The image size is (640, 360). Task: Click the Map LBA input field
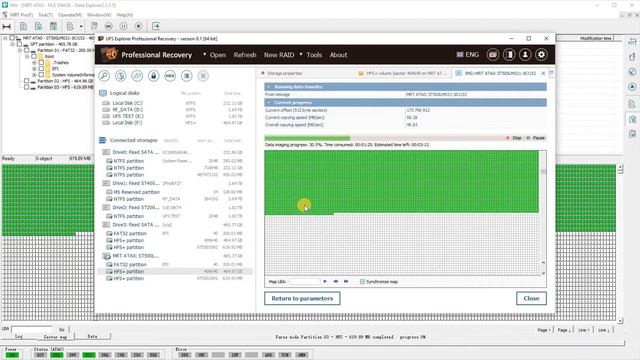305,282
